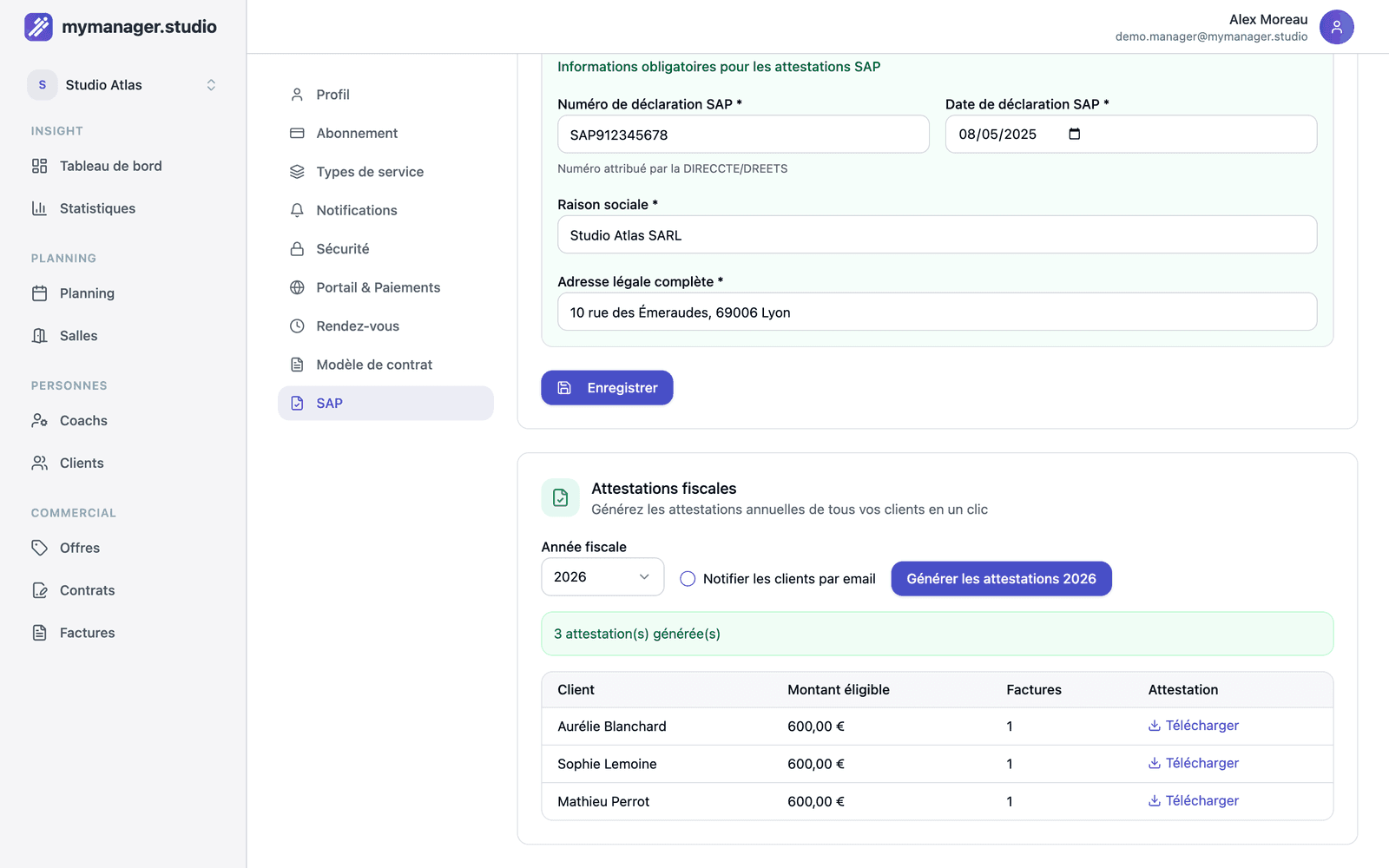
Task: Open the Année fiscale 2026 dropdown
Action: click(602, 577)
